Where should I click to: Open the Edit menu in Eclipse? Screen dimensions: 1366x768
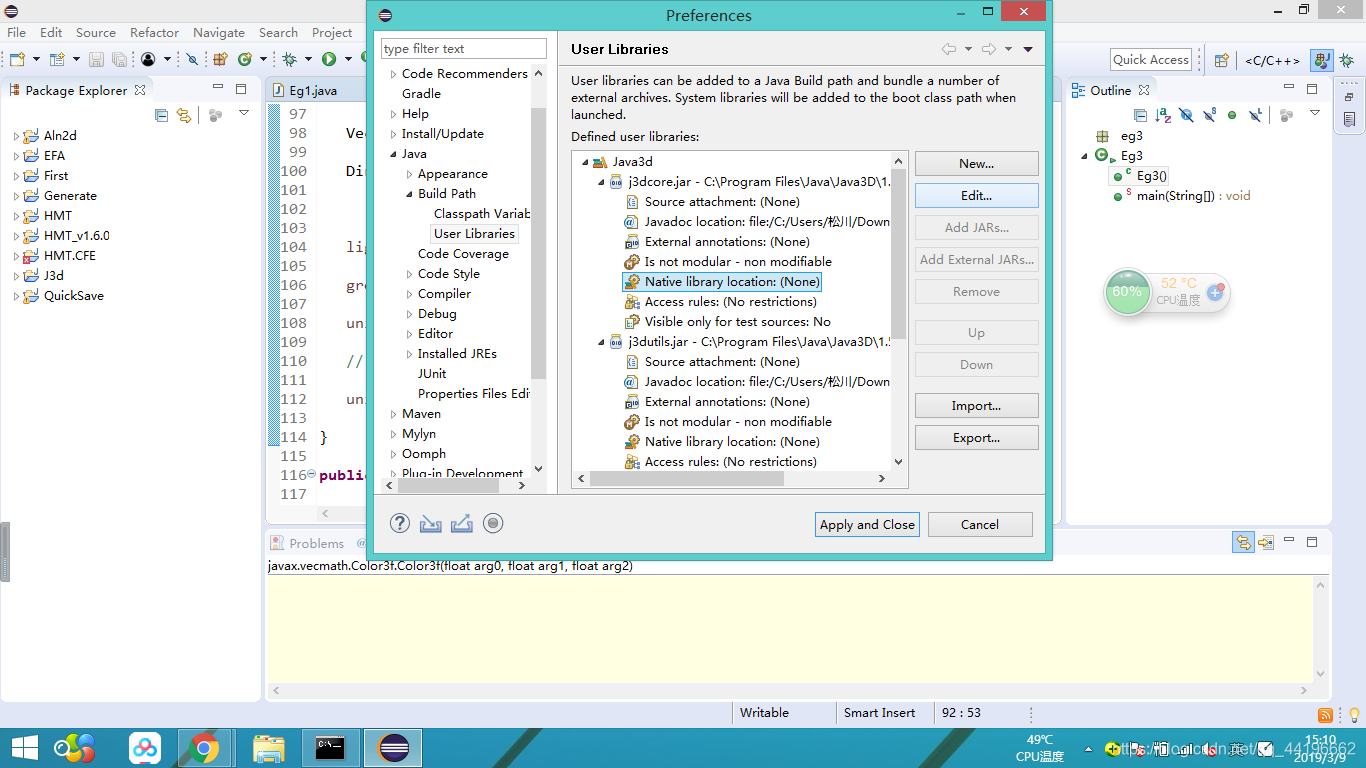coord(51,32)
